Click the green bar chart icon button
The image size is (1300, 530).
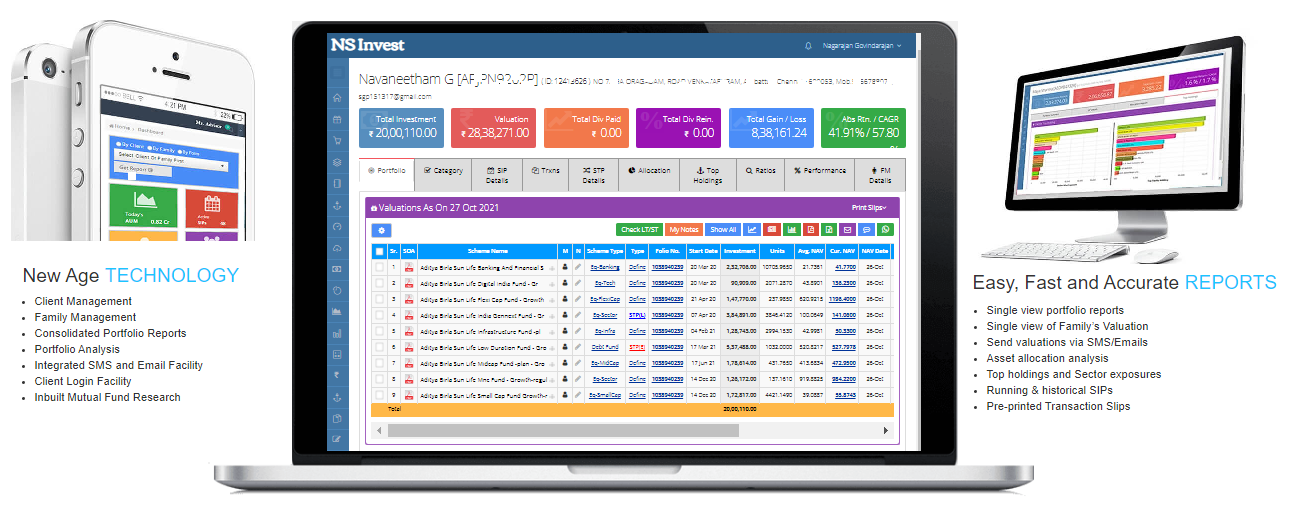791,230
